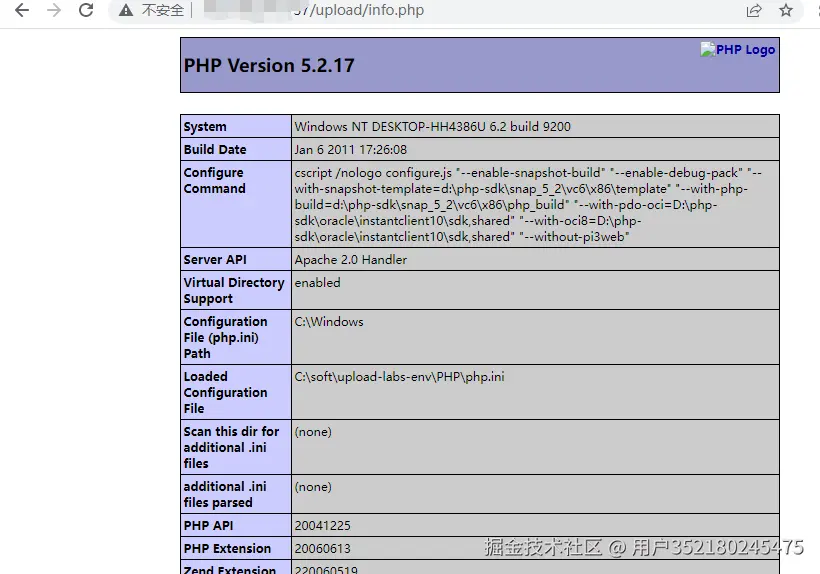The width and height of the screenshot is (820, 574).
Task: Select the 20041225 PHP API value
Action: point(323,525)
